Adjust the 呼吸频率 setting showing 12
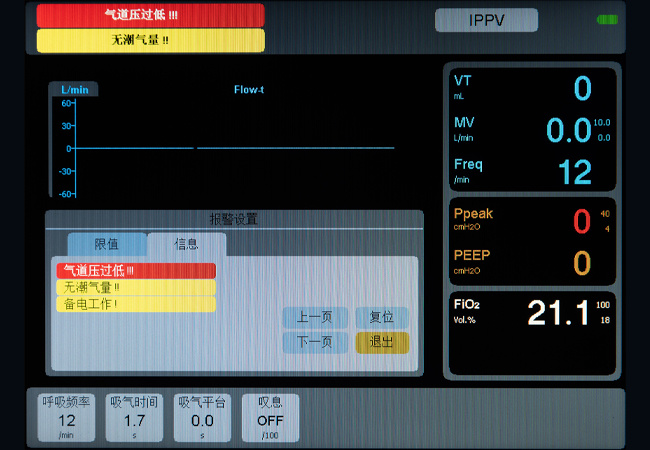The image size is (650, 450). point(67,417)
